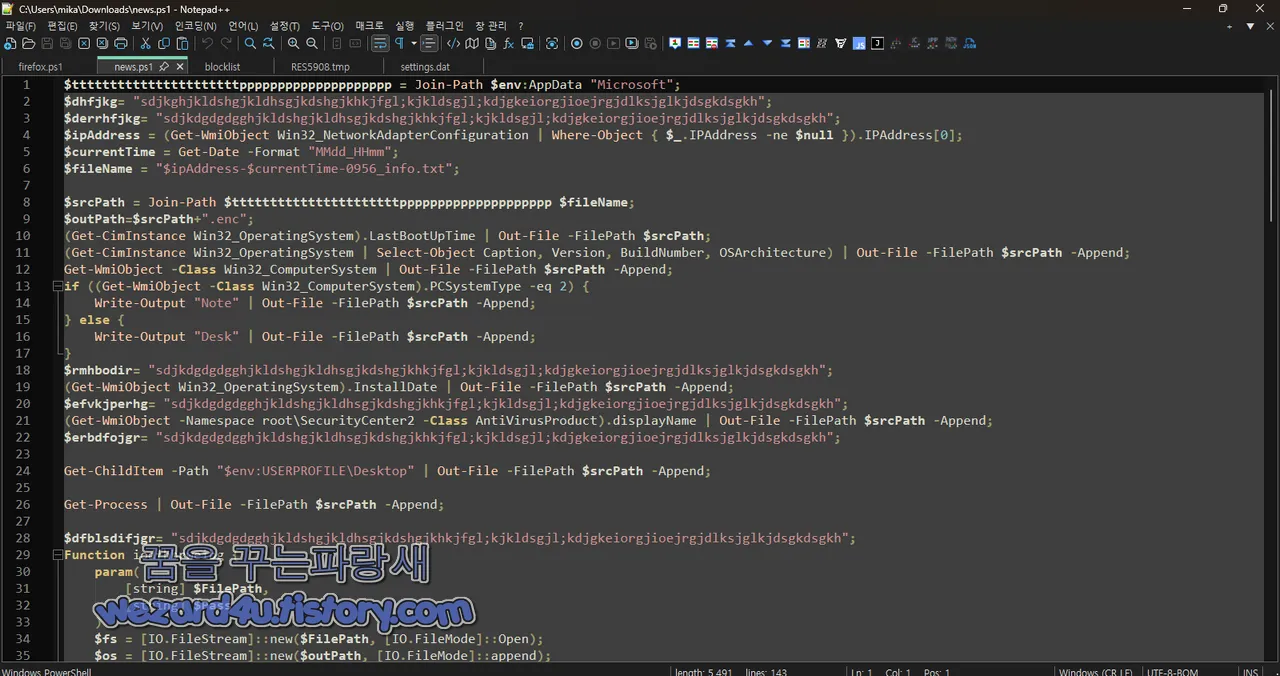Image resolution: width=1280 pixels, height=676 pixels.
Task: Go to previous diff up arrow icon
Action: [x=748, y=44]
